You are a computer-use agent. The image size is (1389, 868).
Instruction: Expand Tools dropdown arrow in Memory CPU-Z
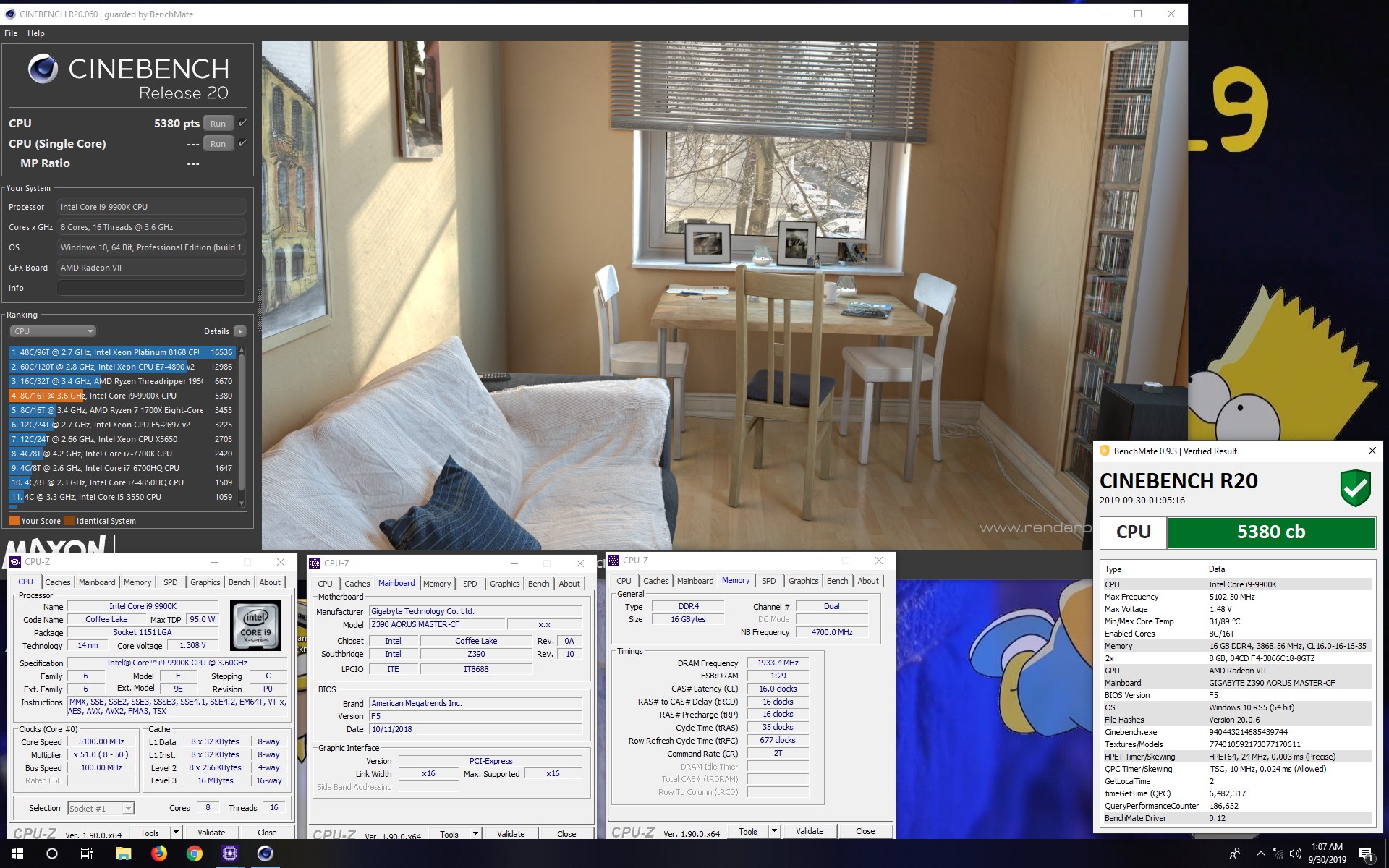(774, 831)
